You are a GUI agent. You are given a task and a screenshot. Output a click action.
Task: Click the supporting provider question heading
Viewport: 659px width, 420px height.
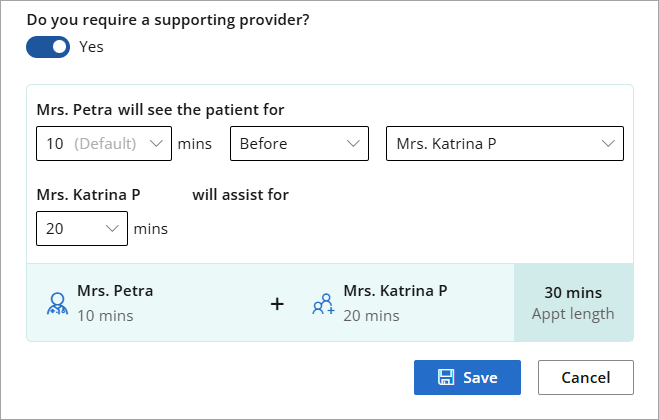(168, 20)
